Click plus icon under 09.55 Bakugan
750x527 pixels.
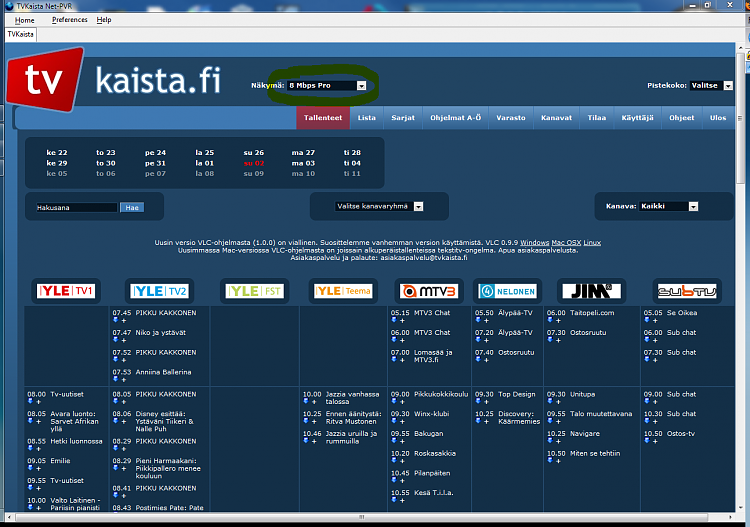(402, 441)
